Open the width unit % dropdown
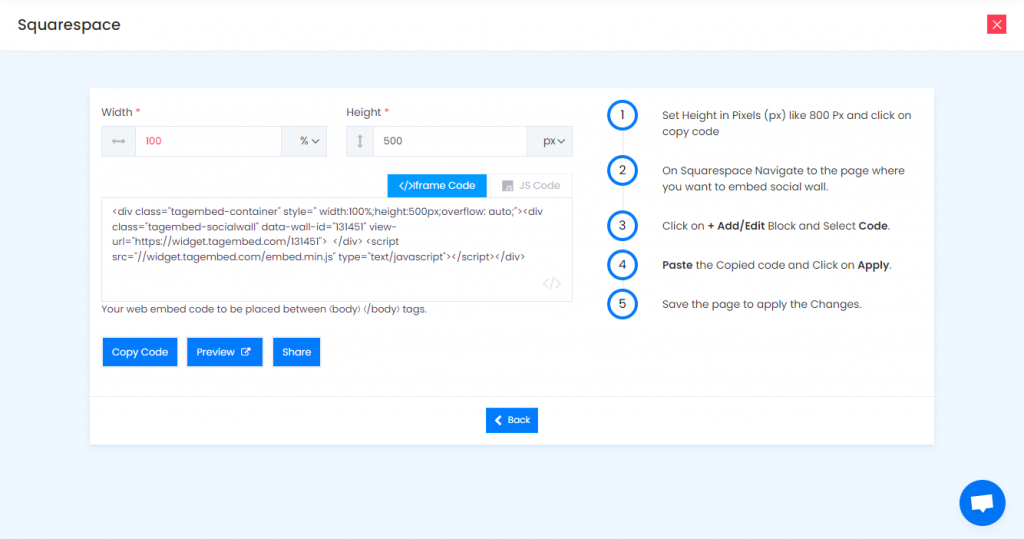The image size is (1024, 539). (x=304, y=141)
